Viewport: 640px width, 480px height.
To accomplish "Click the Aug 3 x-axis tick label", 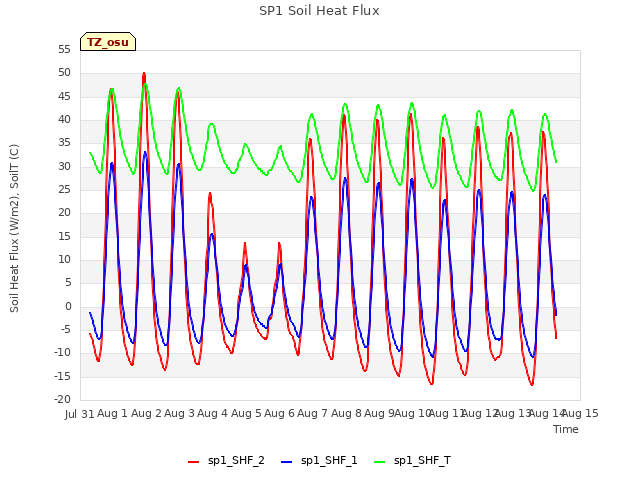I will (x=180, y=413).
